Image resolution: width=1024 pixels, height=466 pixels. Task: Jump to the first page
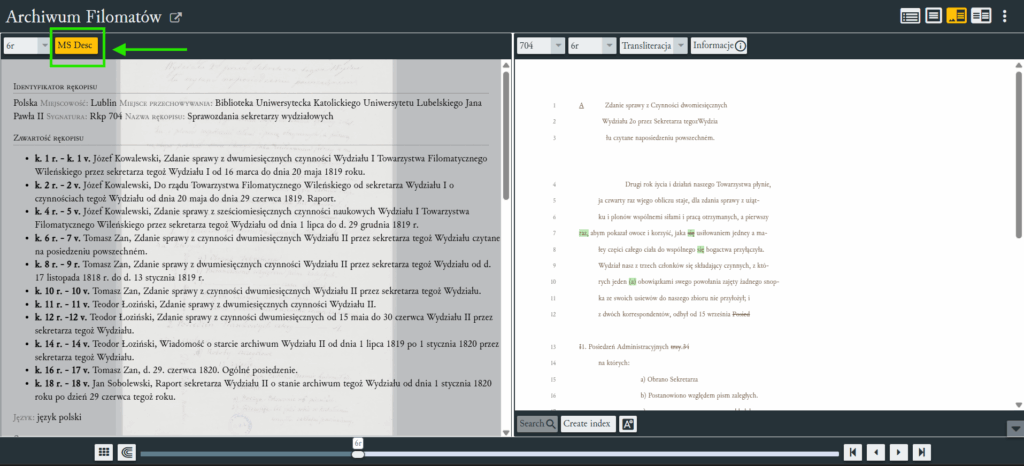[853, 452]
